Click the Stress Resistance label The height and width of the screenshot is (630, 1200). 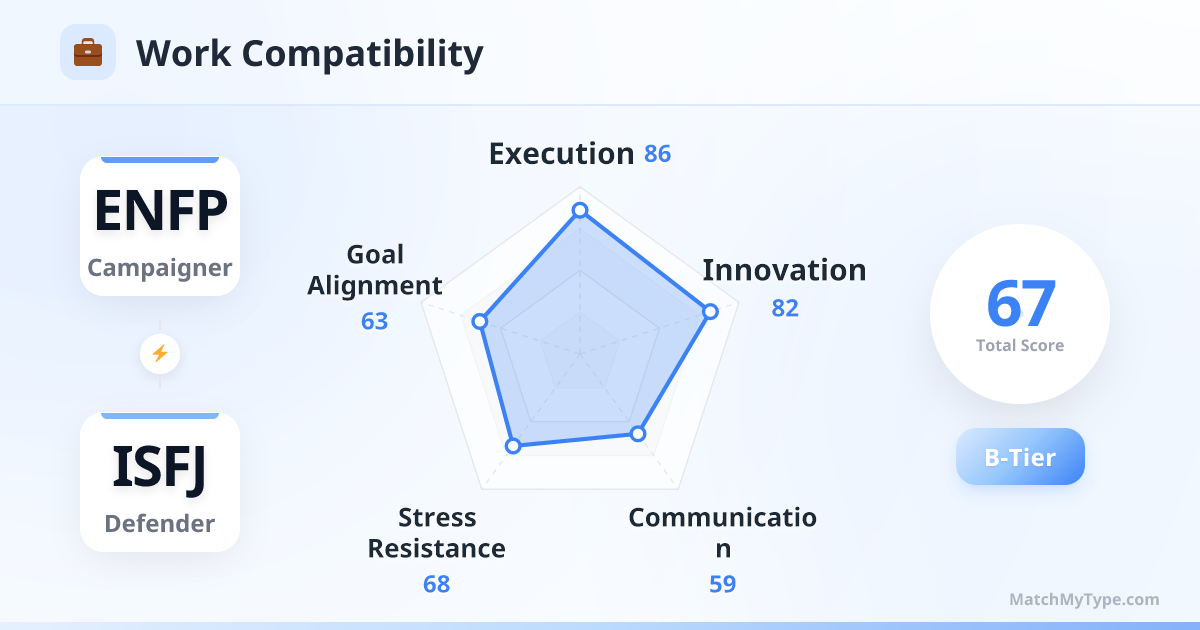(436, 533)
